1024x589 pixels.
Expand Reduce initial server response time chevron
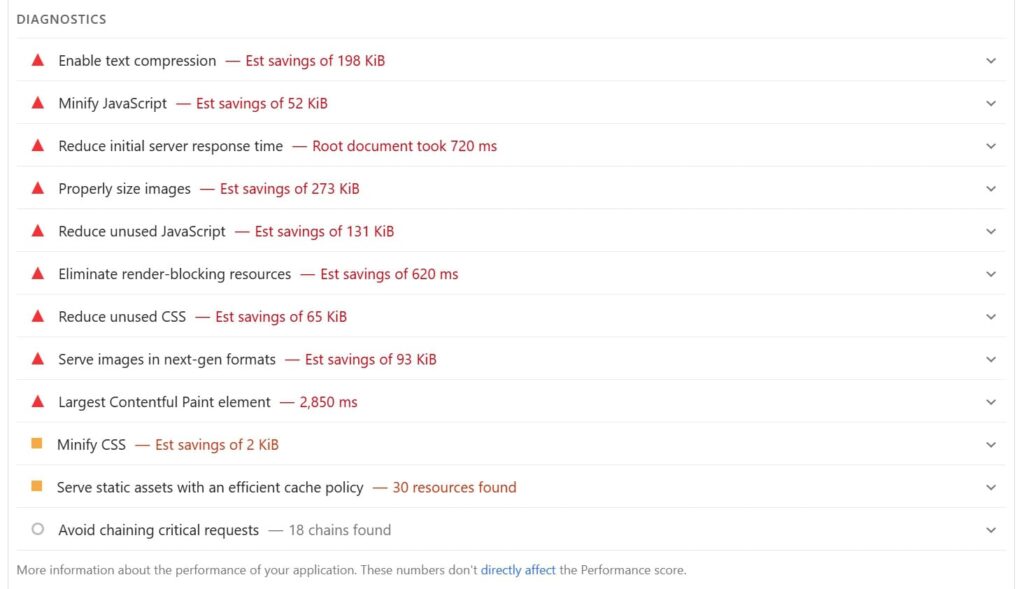pos(991,146)
